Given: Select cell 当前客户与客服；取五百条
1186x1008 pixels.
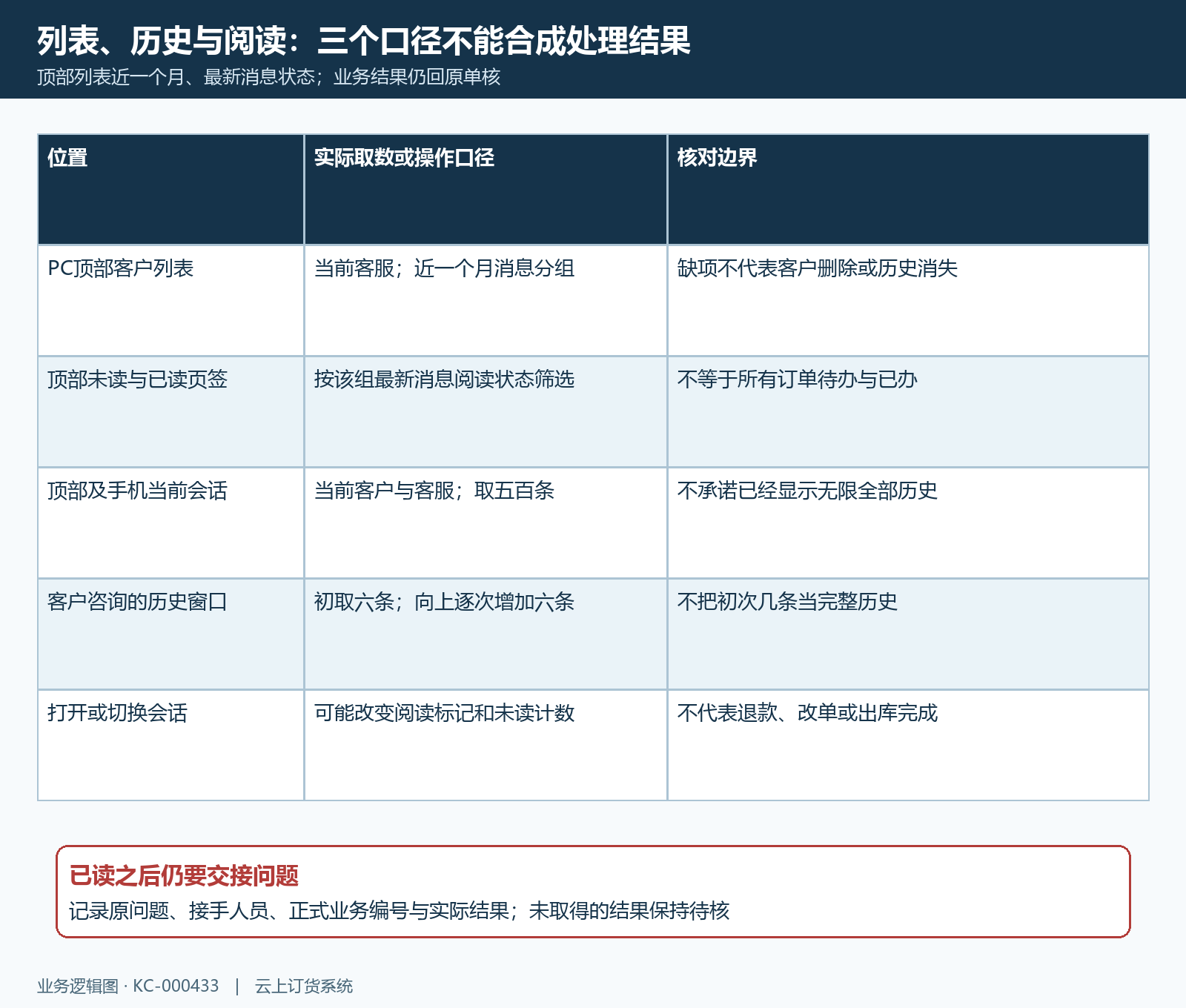Looking at the screenshot, I should tap(486, 523).
